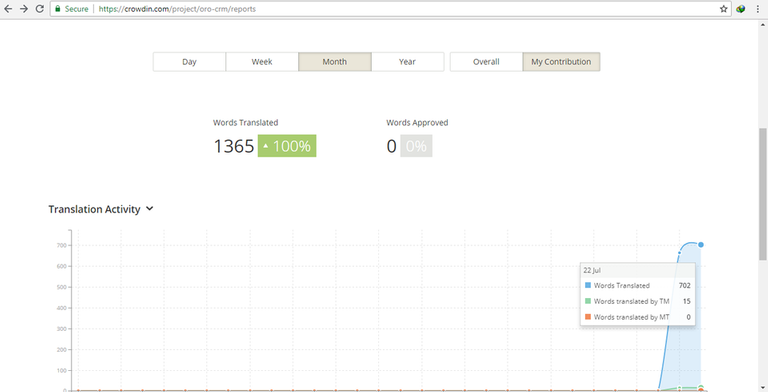The image size is (768, 392).
Task: Bookmark this page with the star icon
Action: (x=723, y=9)
